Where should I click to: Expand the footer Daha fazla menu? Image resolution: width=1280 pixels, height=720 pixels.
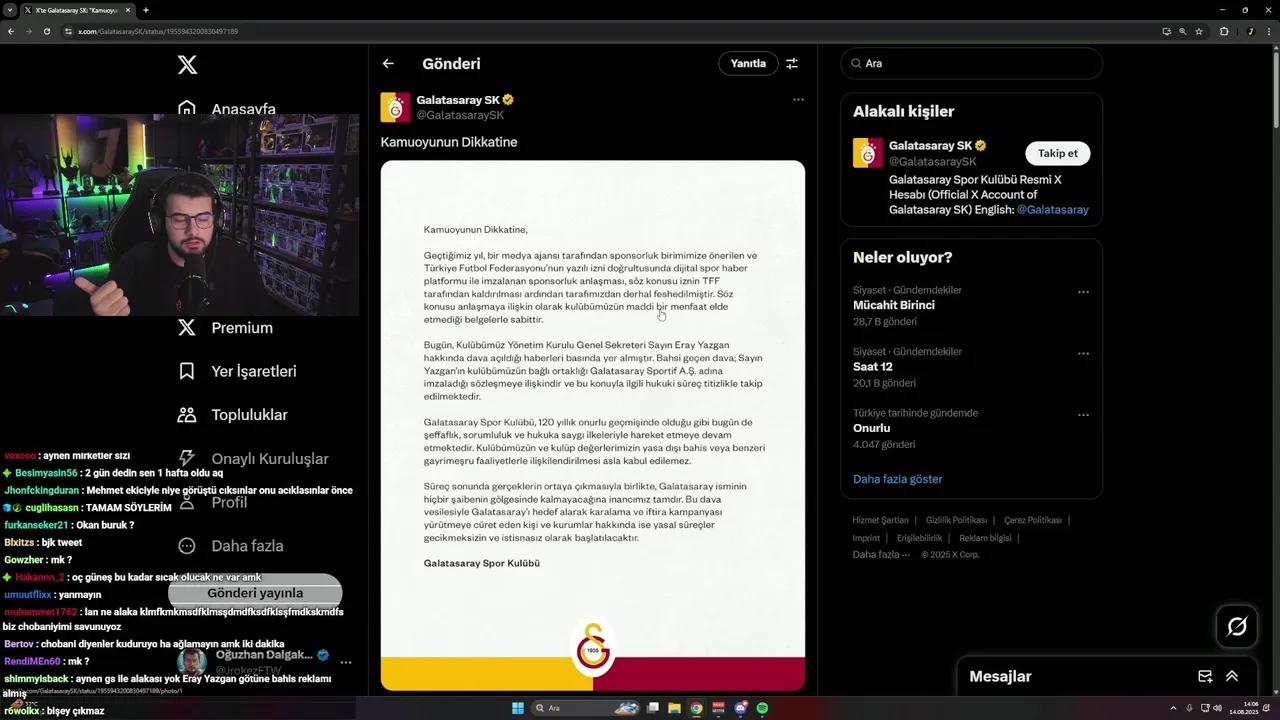(881, 555)
